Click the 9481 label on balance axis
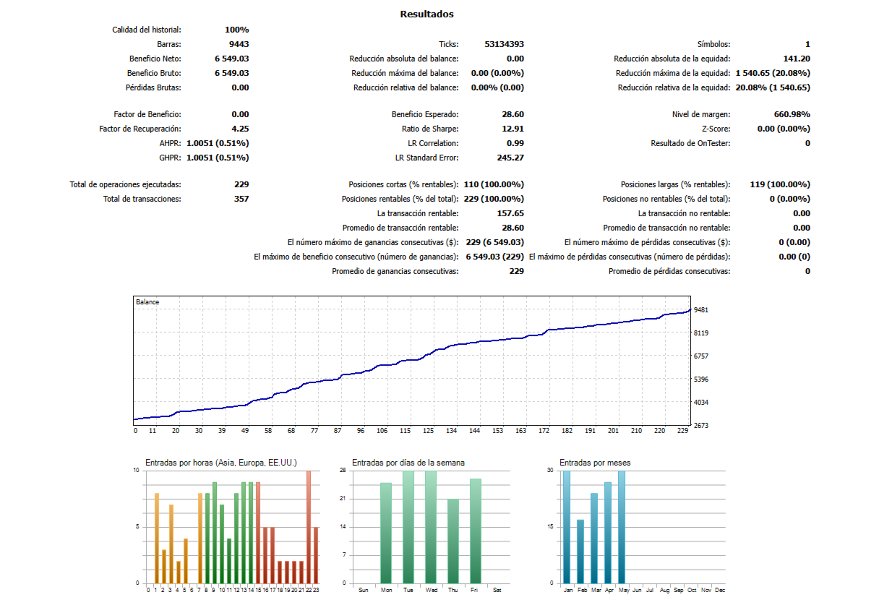Image resolution: width=879 pixels, height=600 pixels. (x=701, y=310)
